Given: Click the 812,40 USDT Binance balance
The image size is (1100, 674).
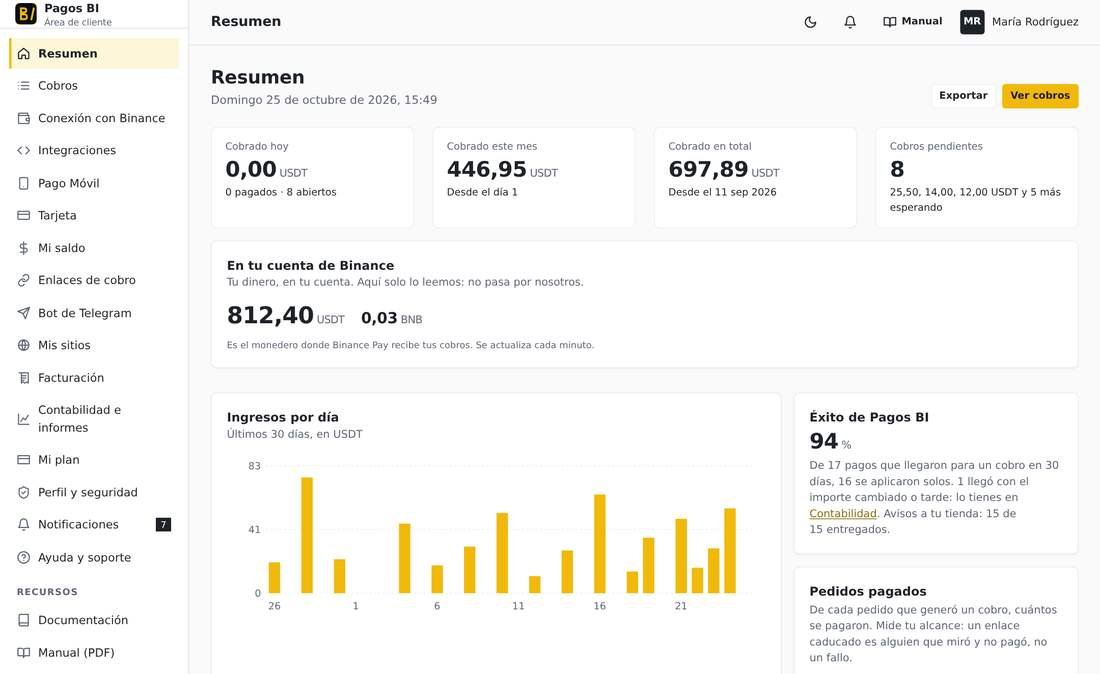Looking at the screenshot, I should [286, 316].
